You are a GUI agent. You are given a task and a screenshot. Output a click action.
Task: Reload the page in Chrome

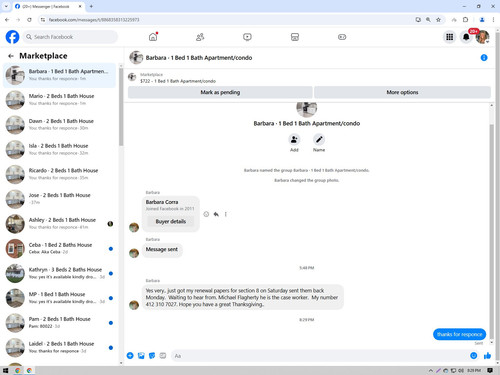(29, 20)
